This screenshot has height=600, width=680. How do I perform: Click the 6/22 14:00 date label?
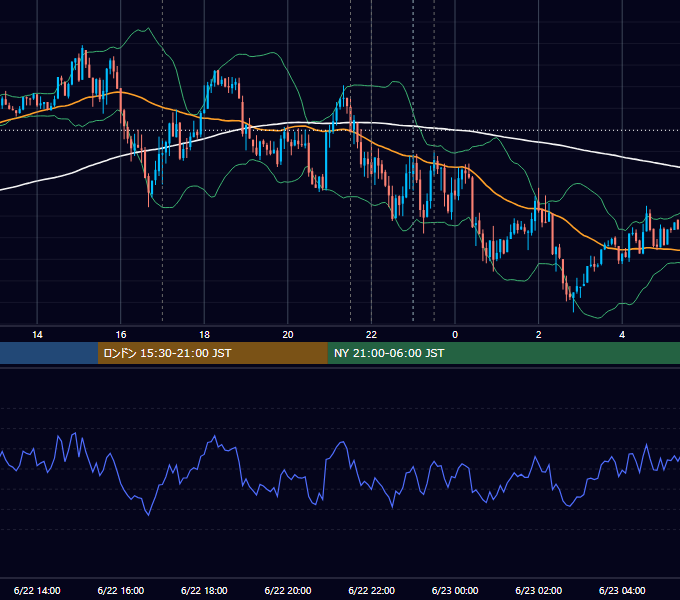coord(37,590)
